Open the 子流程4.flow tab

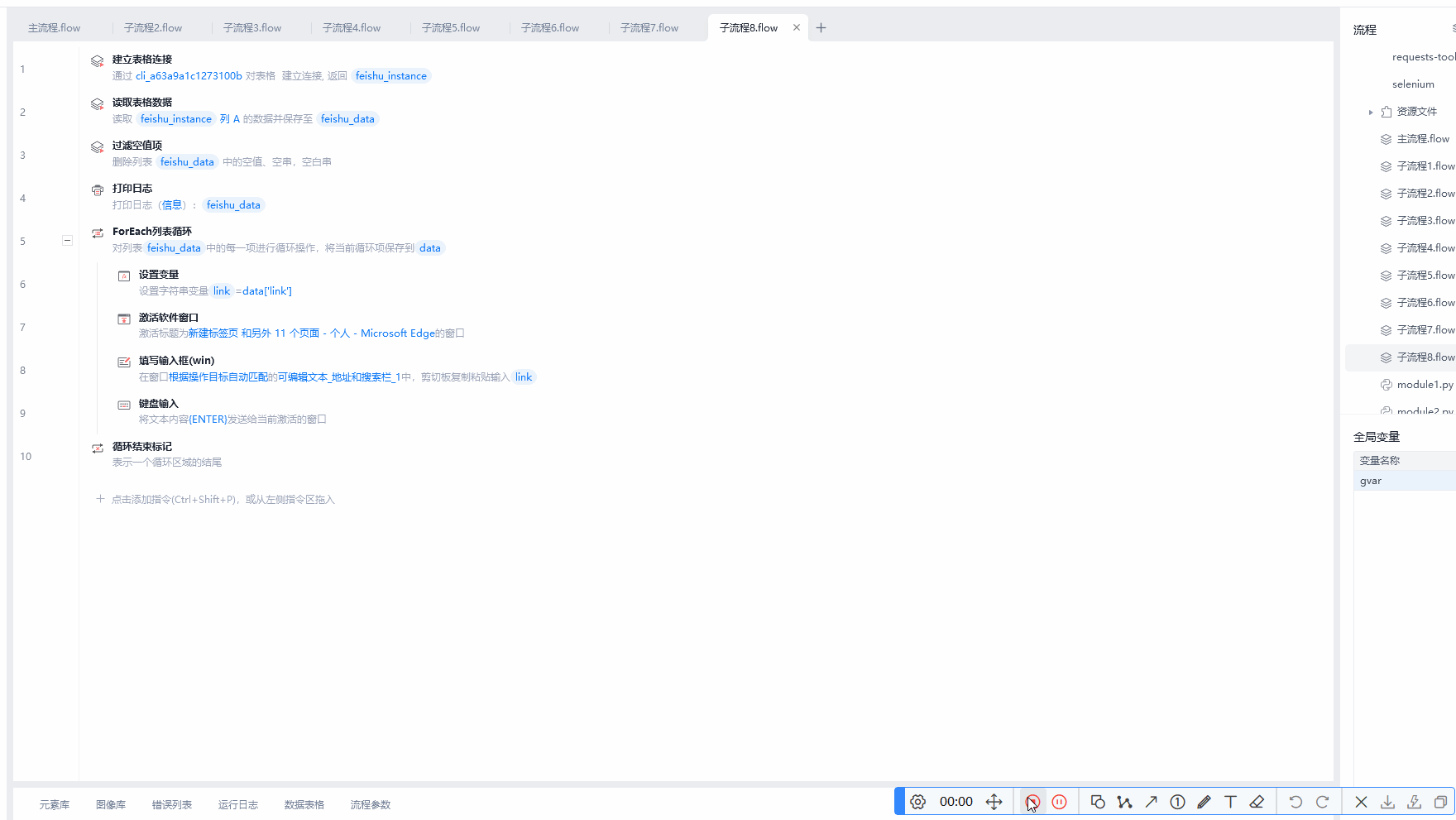tap(352, 28)
